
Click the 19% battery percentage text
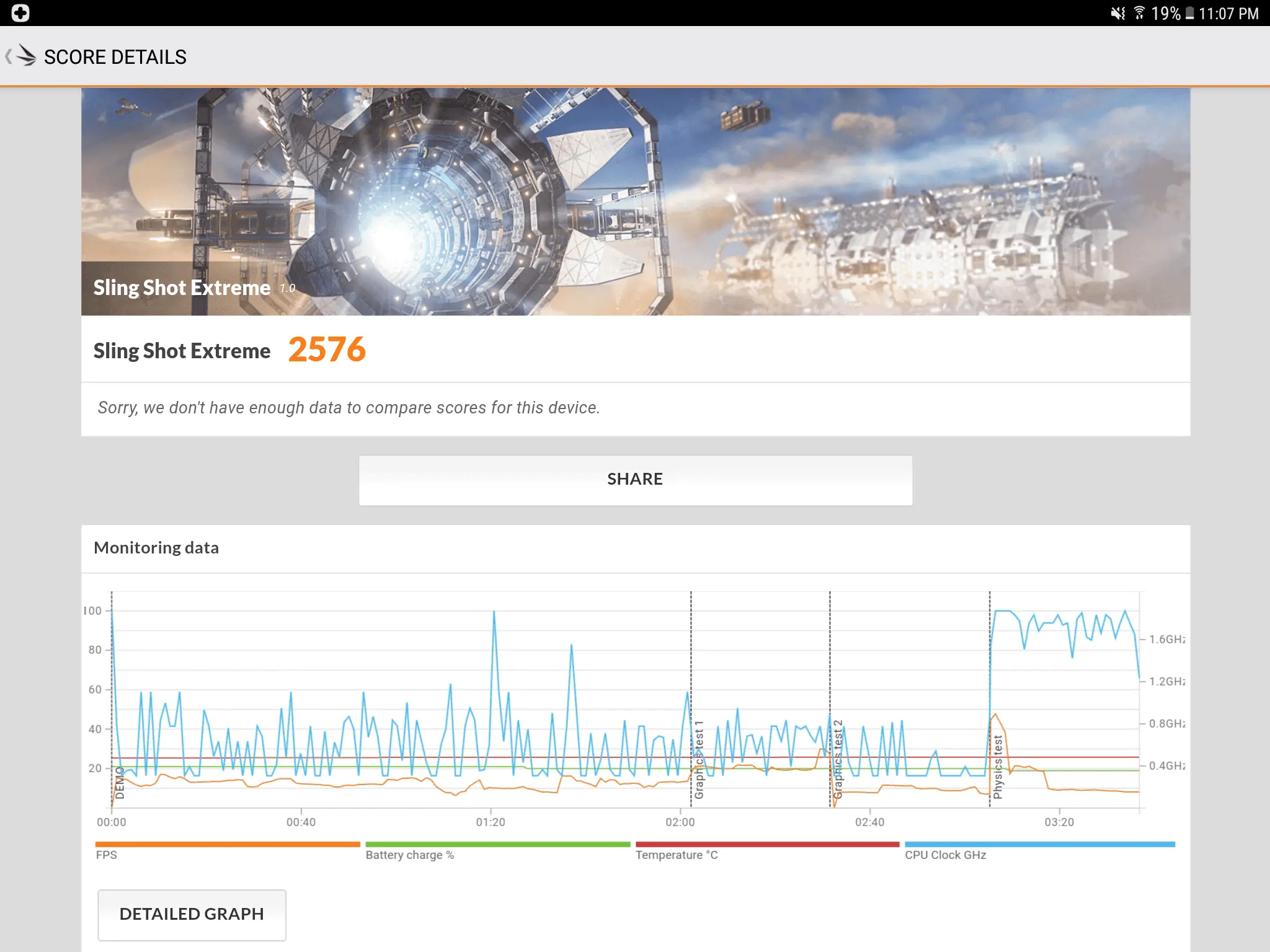1166,14
